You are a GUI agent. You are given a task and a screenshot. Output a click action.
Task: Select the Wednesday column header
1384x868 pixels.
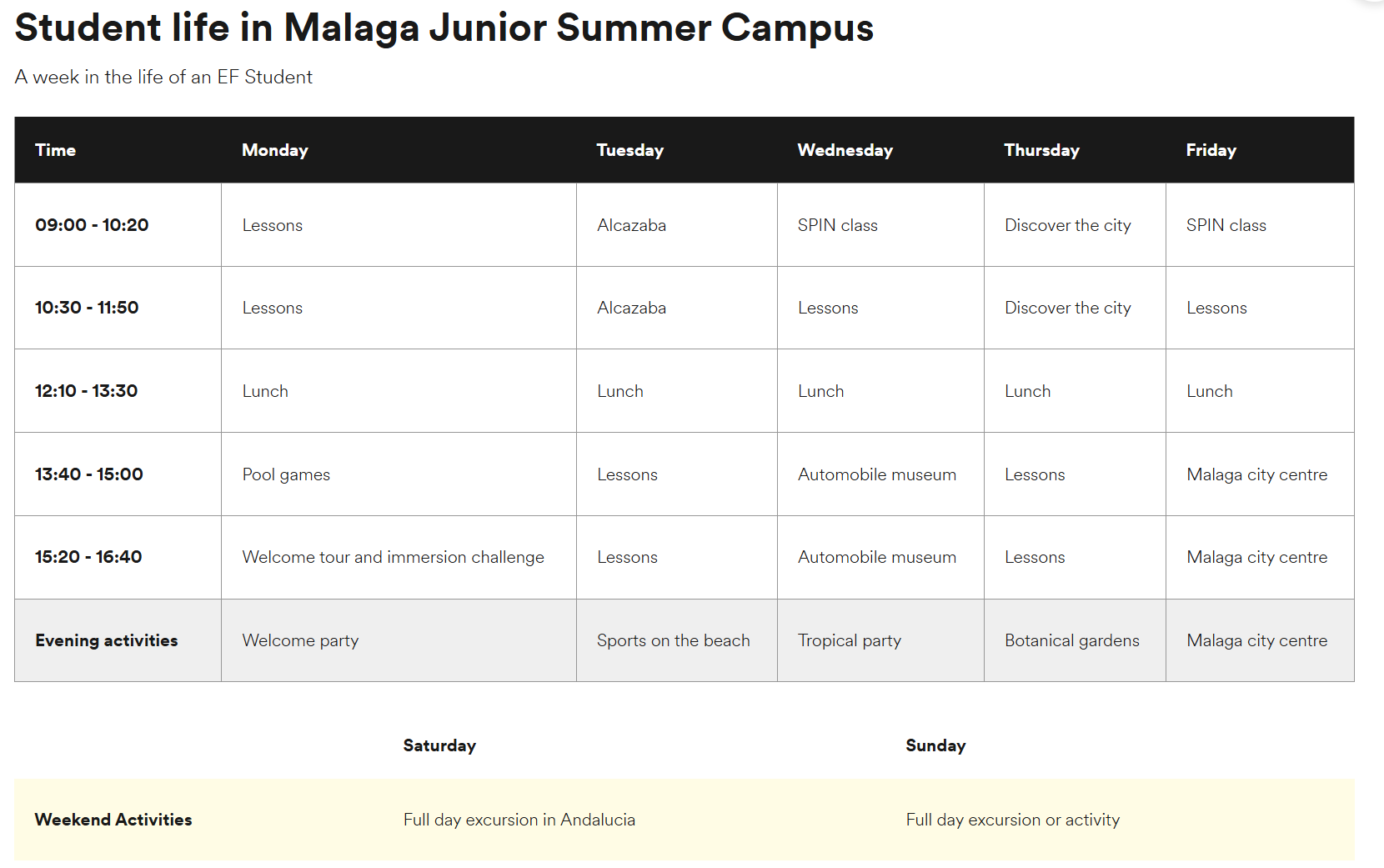(x=845, y=150)
